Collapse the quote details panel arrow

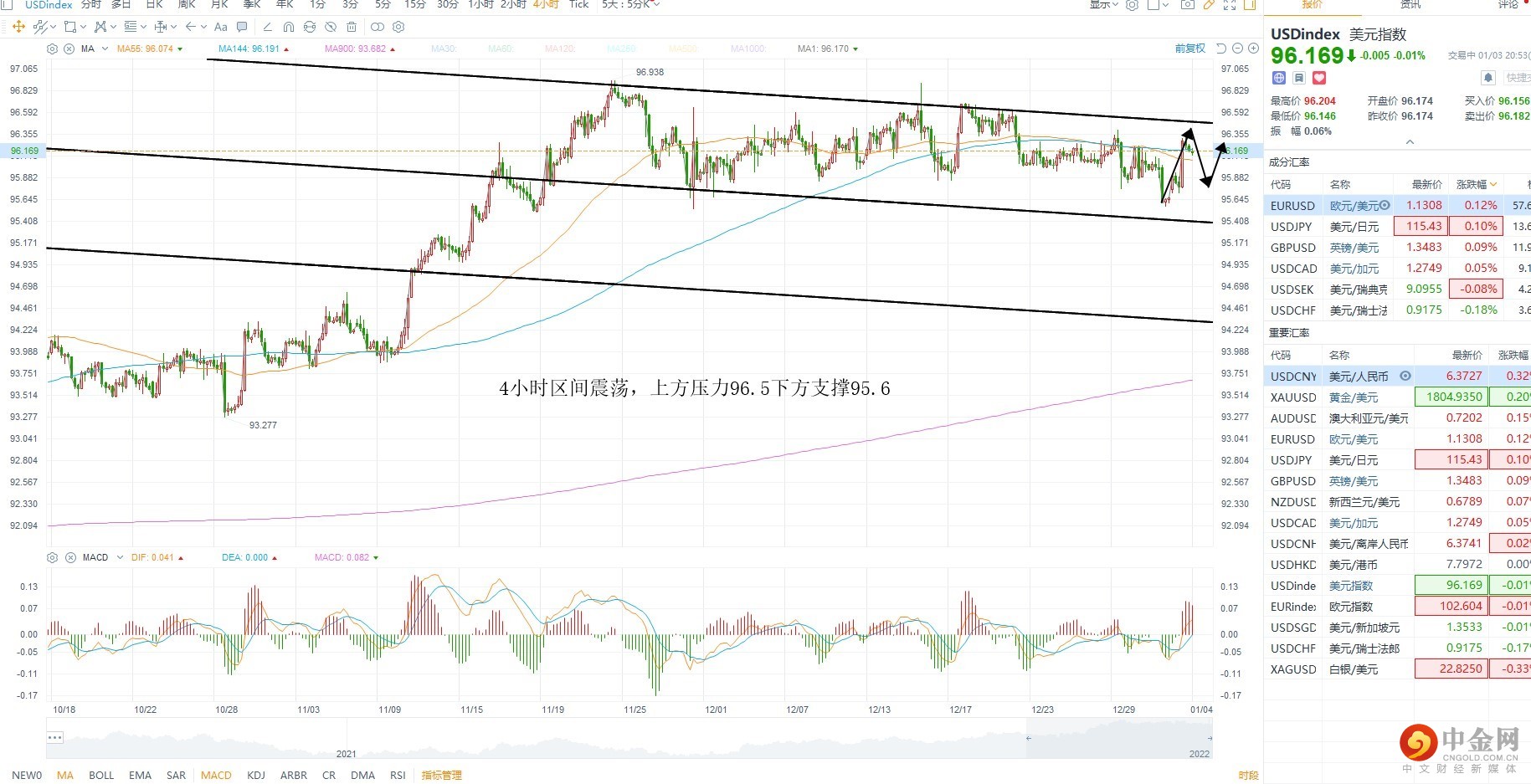click(x=1410, y=142)
